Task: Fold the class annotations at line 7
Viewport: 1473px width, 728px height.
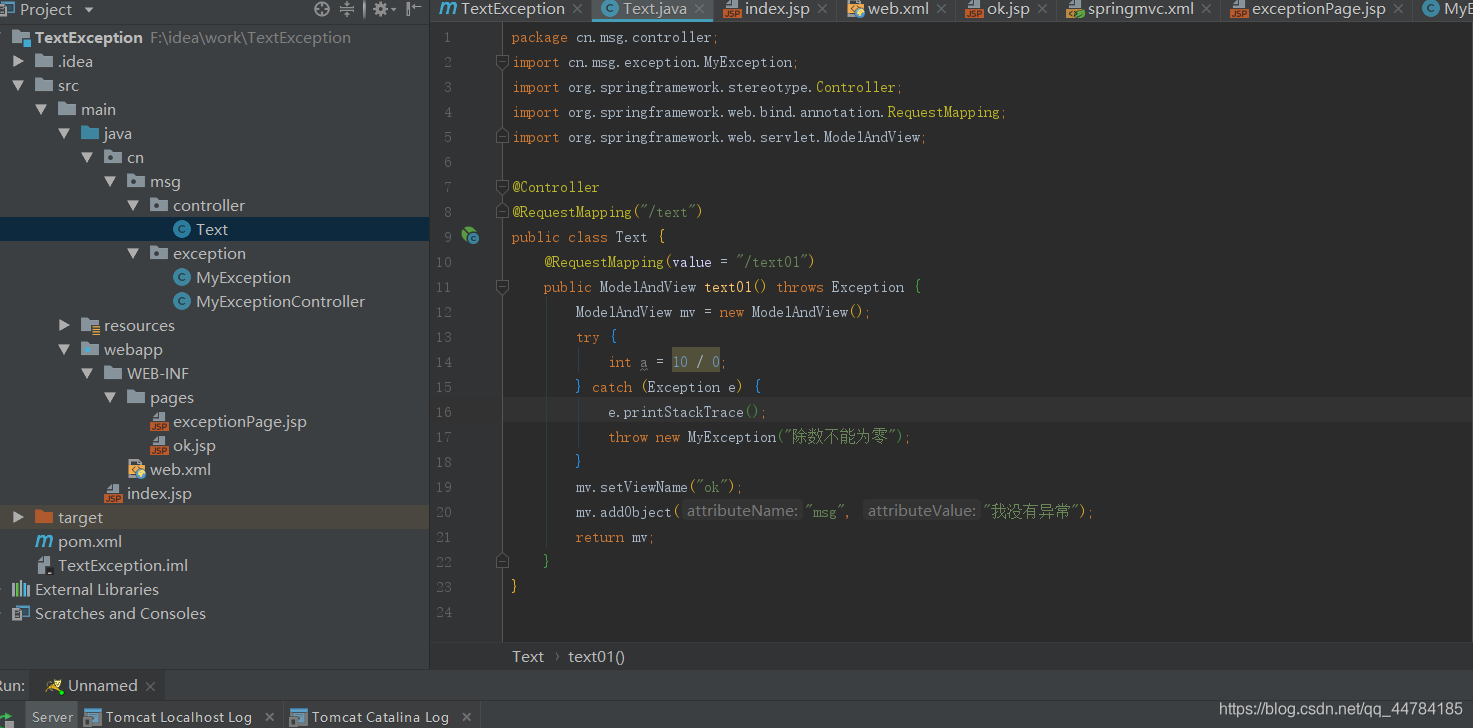Action: coord(503,187)
